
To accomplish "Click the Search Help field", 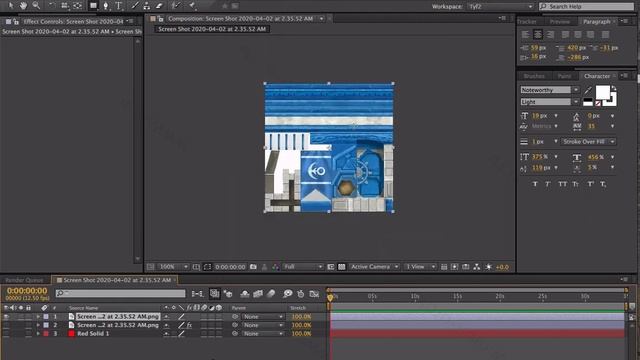I will (587, 7).
